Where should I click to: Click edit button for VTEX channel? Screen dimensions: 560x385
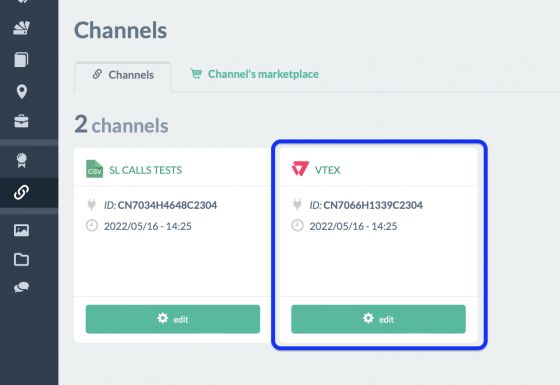click(378, 319)
